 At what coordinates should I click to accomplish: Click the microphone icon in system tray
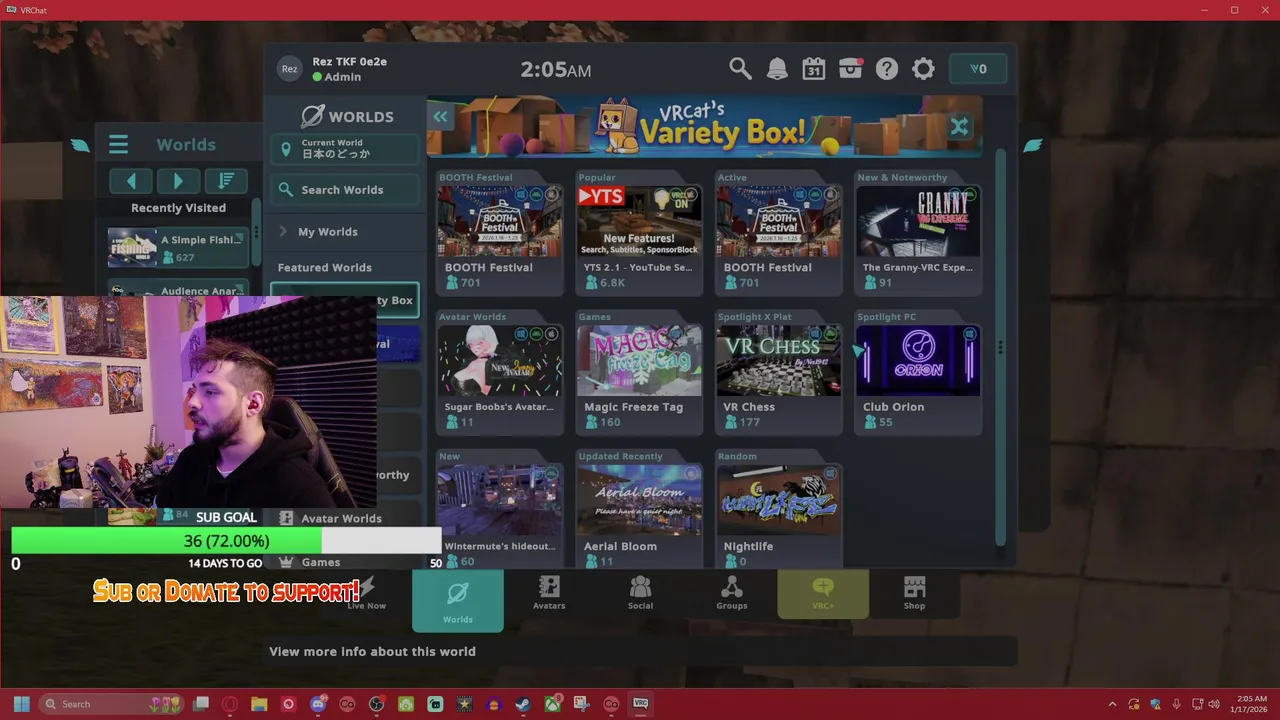coord(1176,704)
